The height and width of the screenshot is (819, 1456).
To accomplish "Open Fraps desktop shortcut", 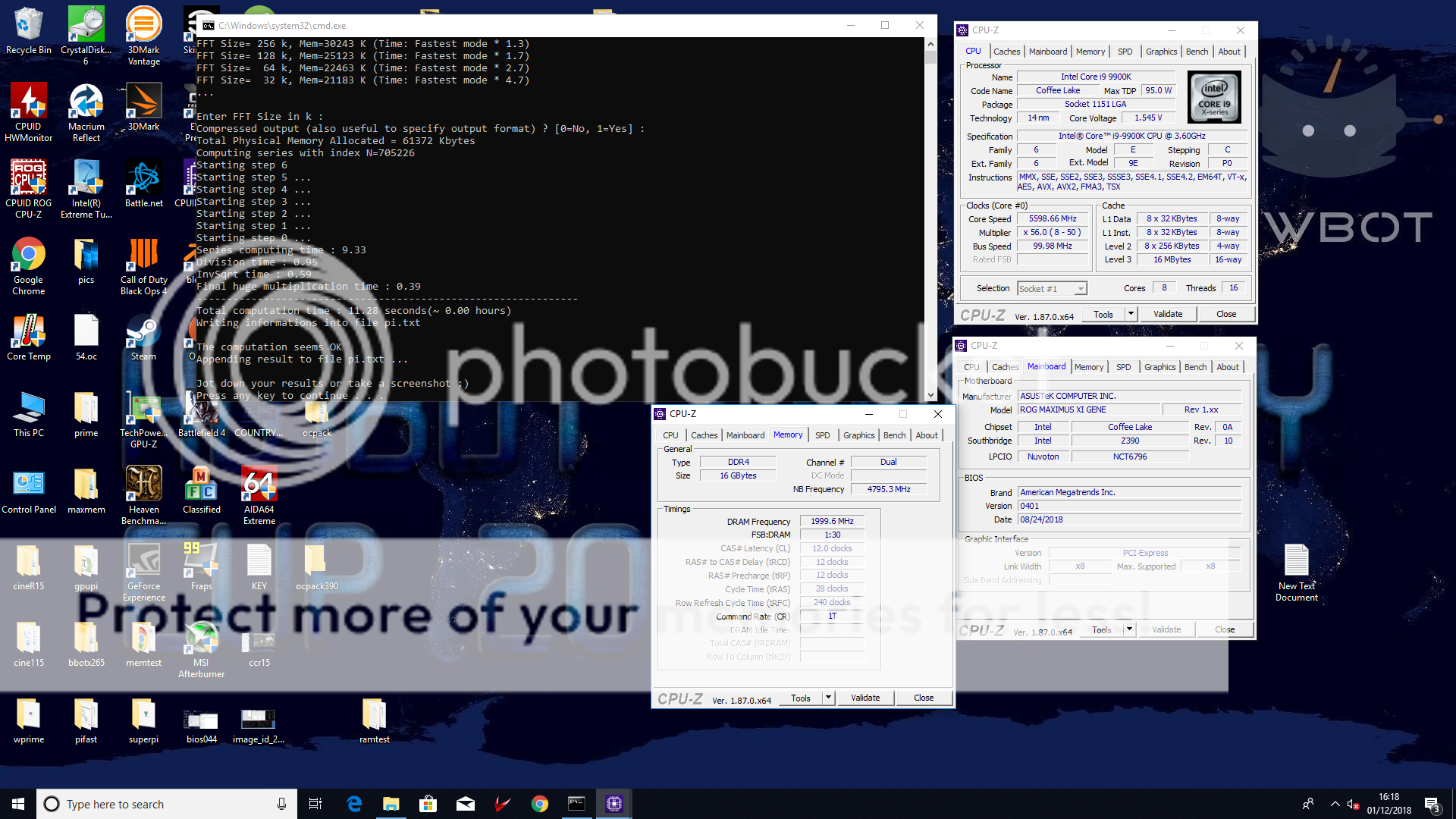I will coord(201,566).
